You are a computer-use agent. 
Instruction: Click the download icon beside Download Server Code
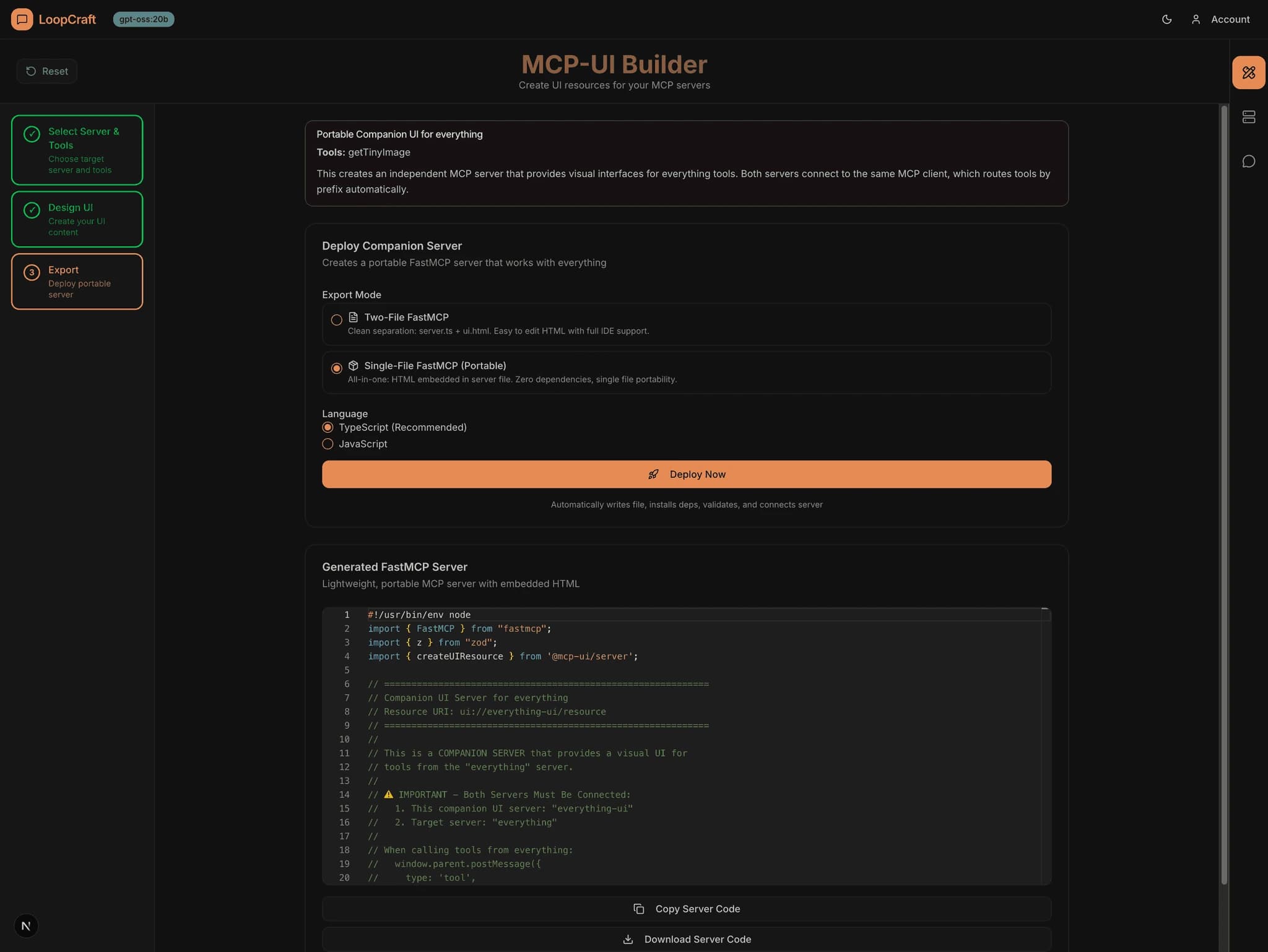(x=628, y=939)
